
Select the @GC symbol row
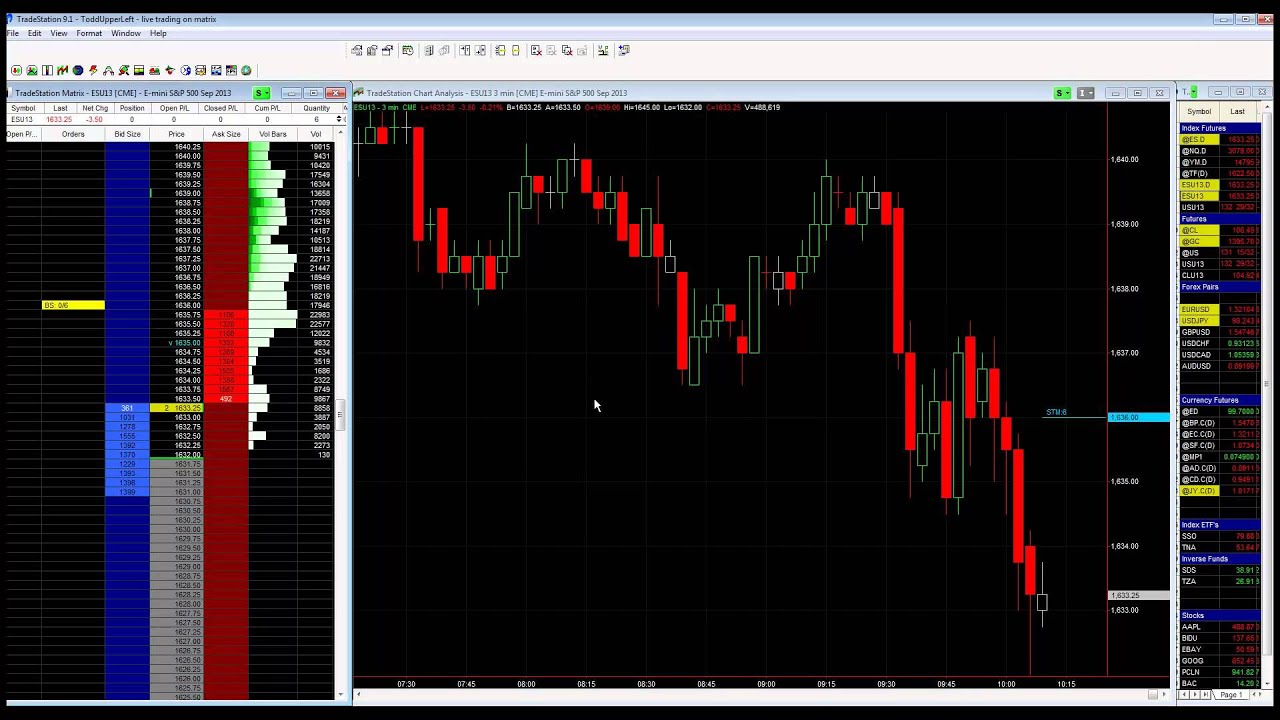tap(1219, 242)
